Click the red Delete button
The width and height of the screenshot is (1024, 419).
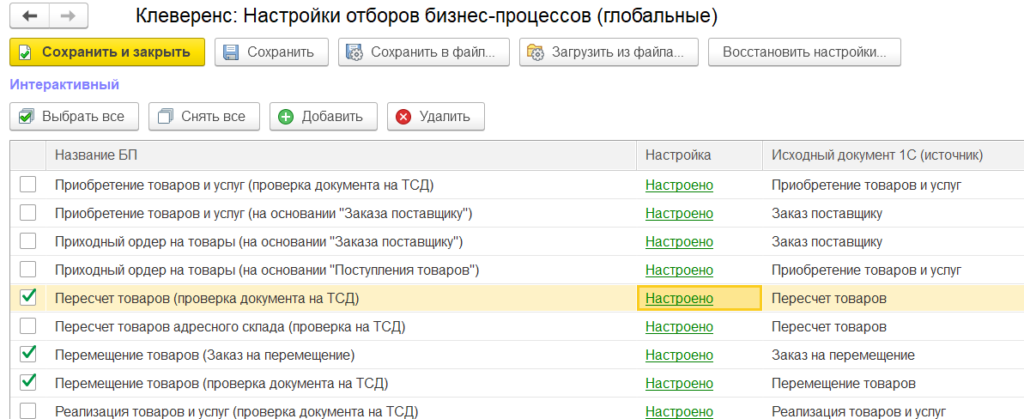point(435,116)
